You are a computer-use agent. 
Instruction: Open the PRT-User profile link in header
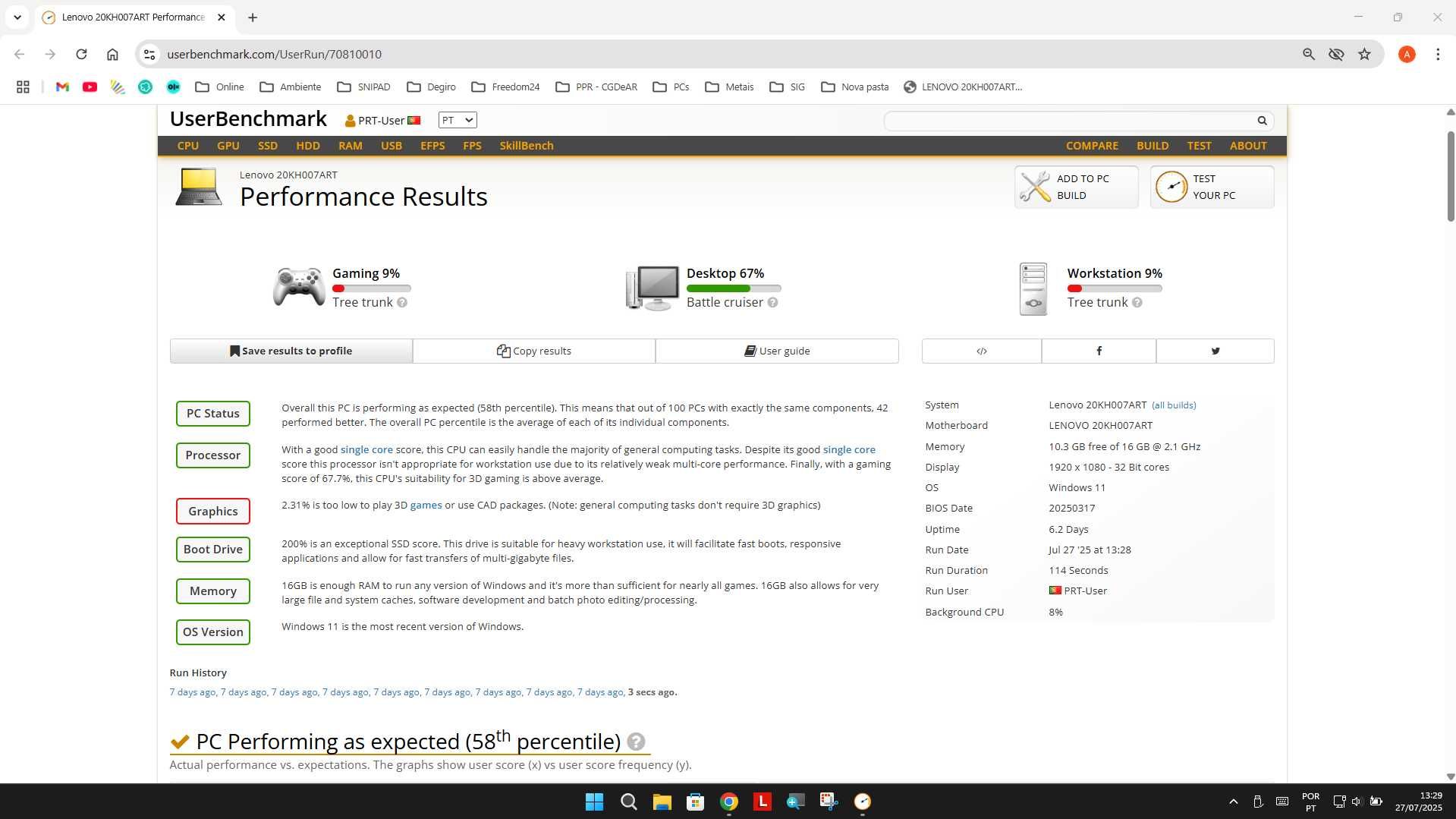[382, 121]
